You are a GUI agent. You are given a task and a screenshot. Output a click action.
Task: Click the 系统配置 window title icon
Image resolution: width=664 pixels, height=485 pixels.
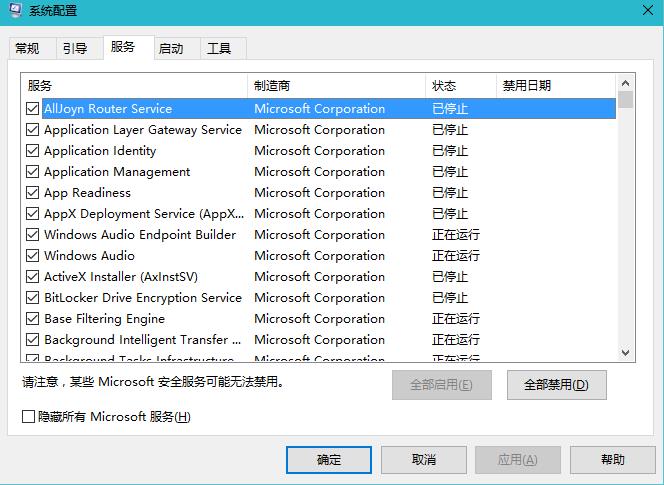click(14, 11)
